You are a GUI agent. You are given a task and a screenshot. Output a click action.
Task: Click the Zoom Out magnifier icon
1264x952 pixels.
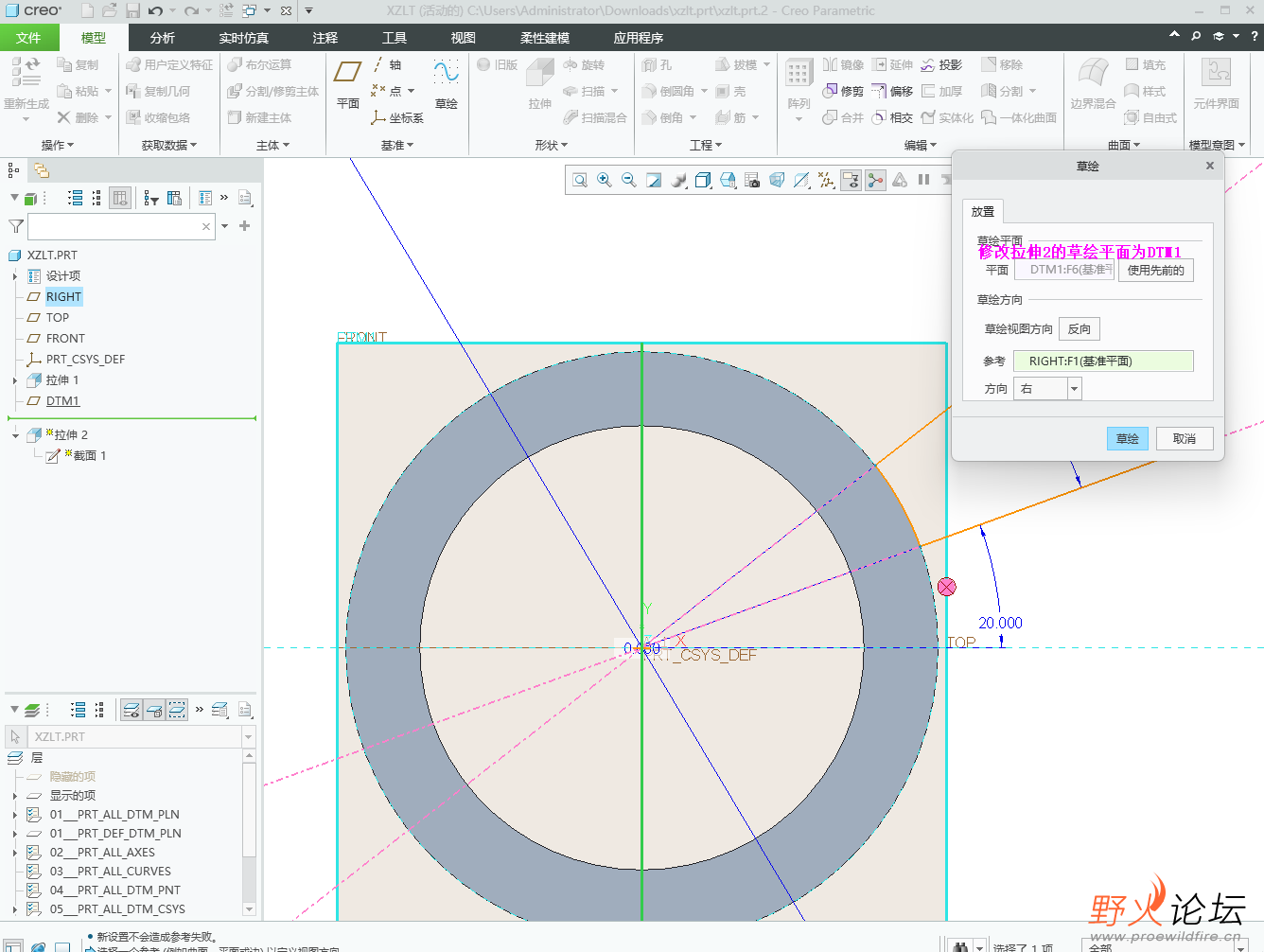629,180
